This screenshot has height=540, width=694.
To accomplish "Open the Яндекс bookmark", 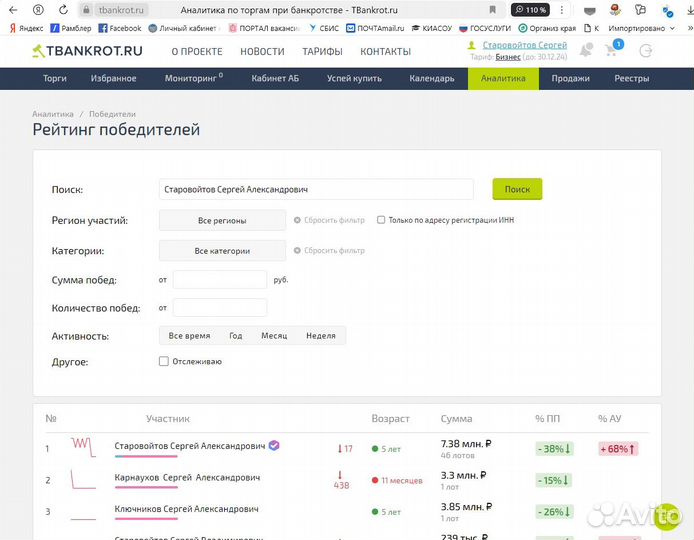I will tap(27, 28).
